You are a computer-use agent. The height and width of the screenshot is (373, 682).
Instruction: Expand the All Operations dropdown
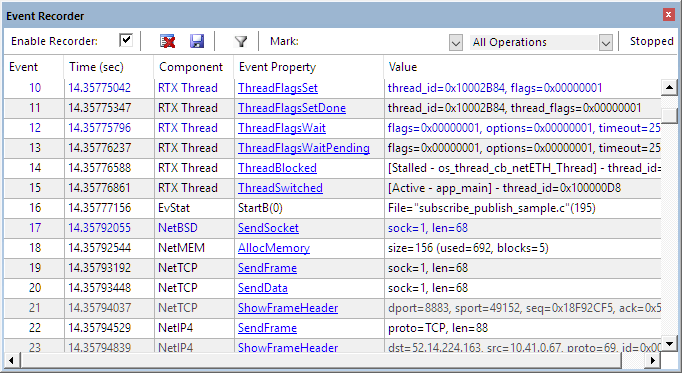point(605,43)
